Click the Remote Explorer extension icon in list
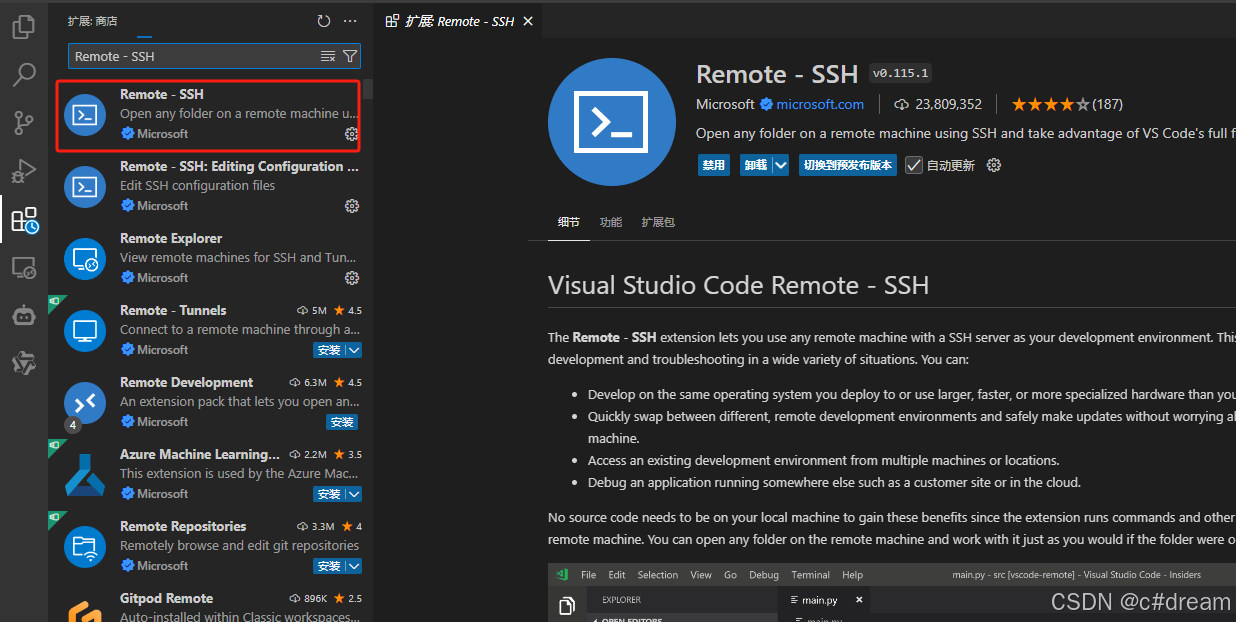 (x=85, y=258)
